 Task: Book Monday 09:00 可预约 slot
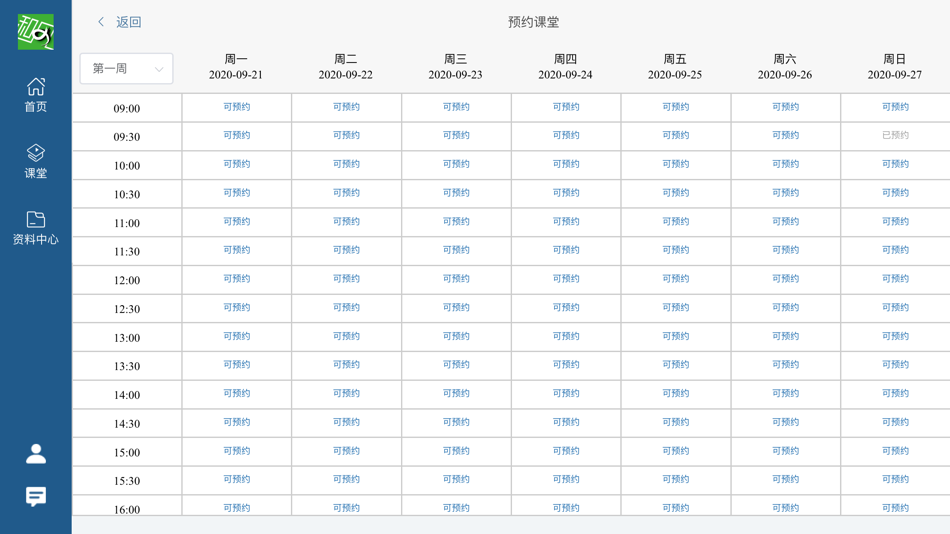click(236, 107)
